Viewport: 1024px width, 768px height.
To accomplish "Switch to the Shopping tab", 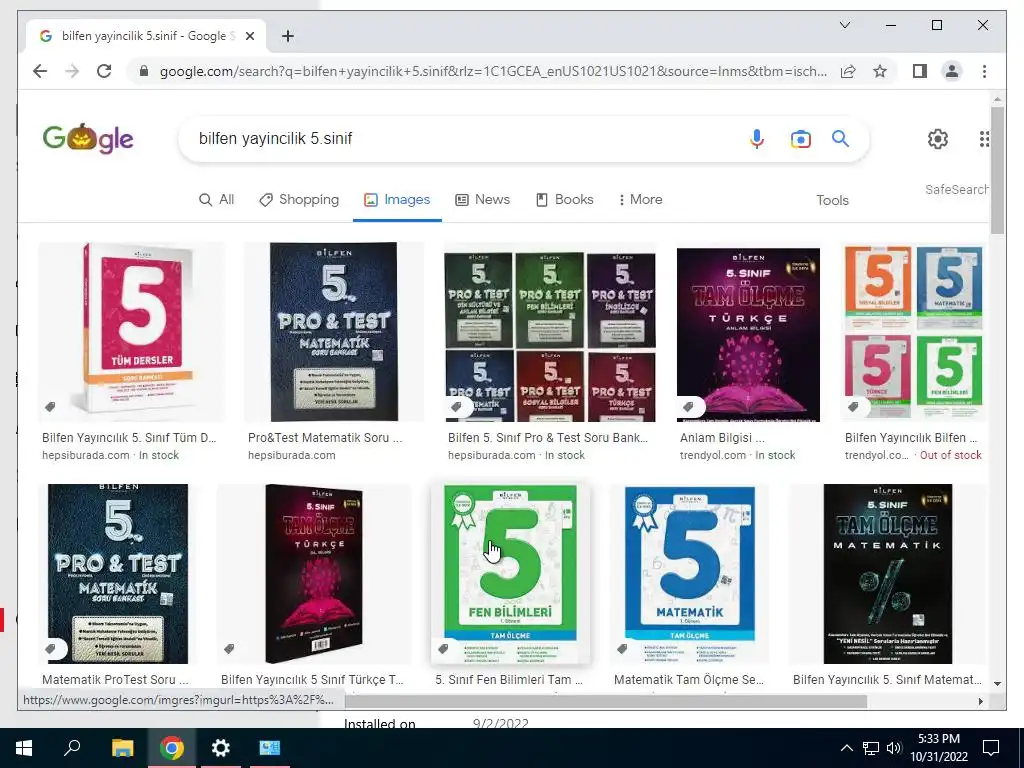I will tap(299, 199).
